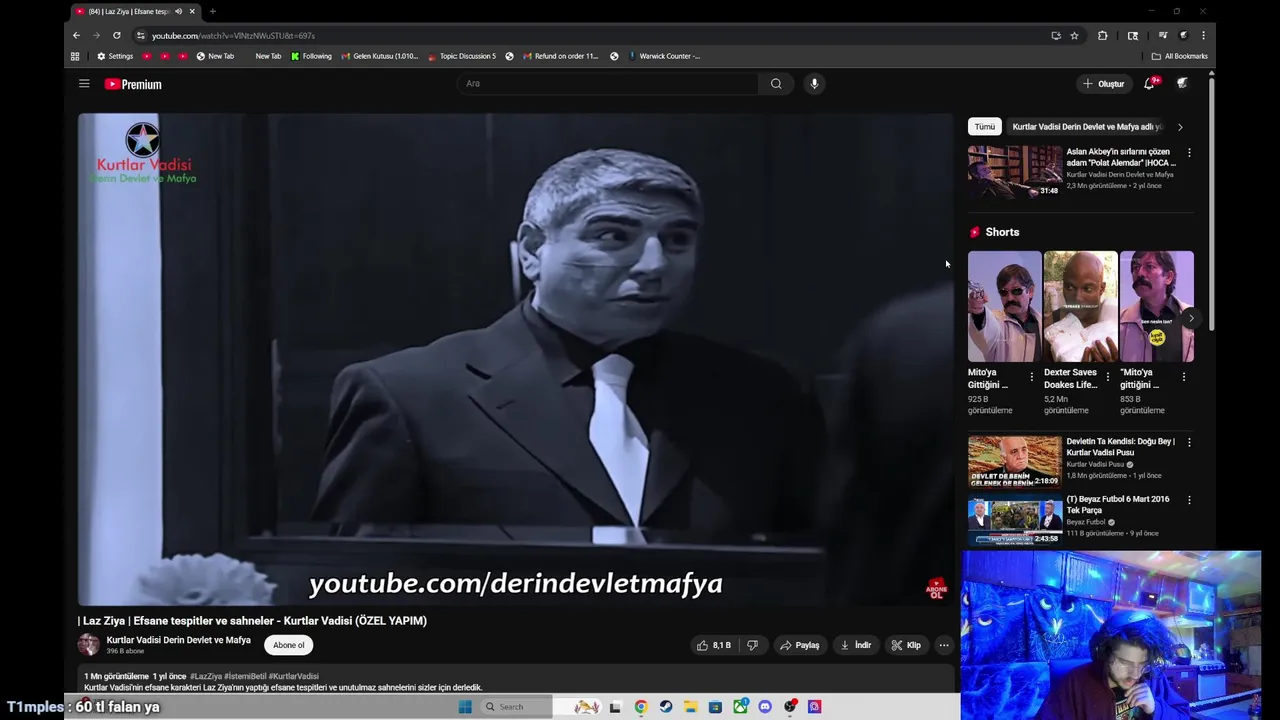Open Discord from the taskbar
This screenshot has height=720, width=1280.
(765, 707)
